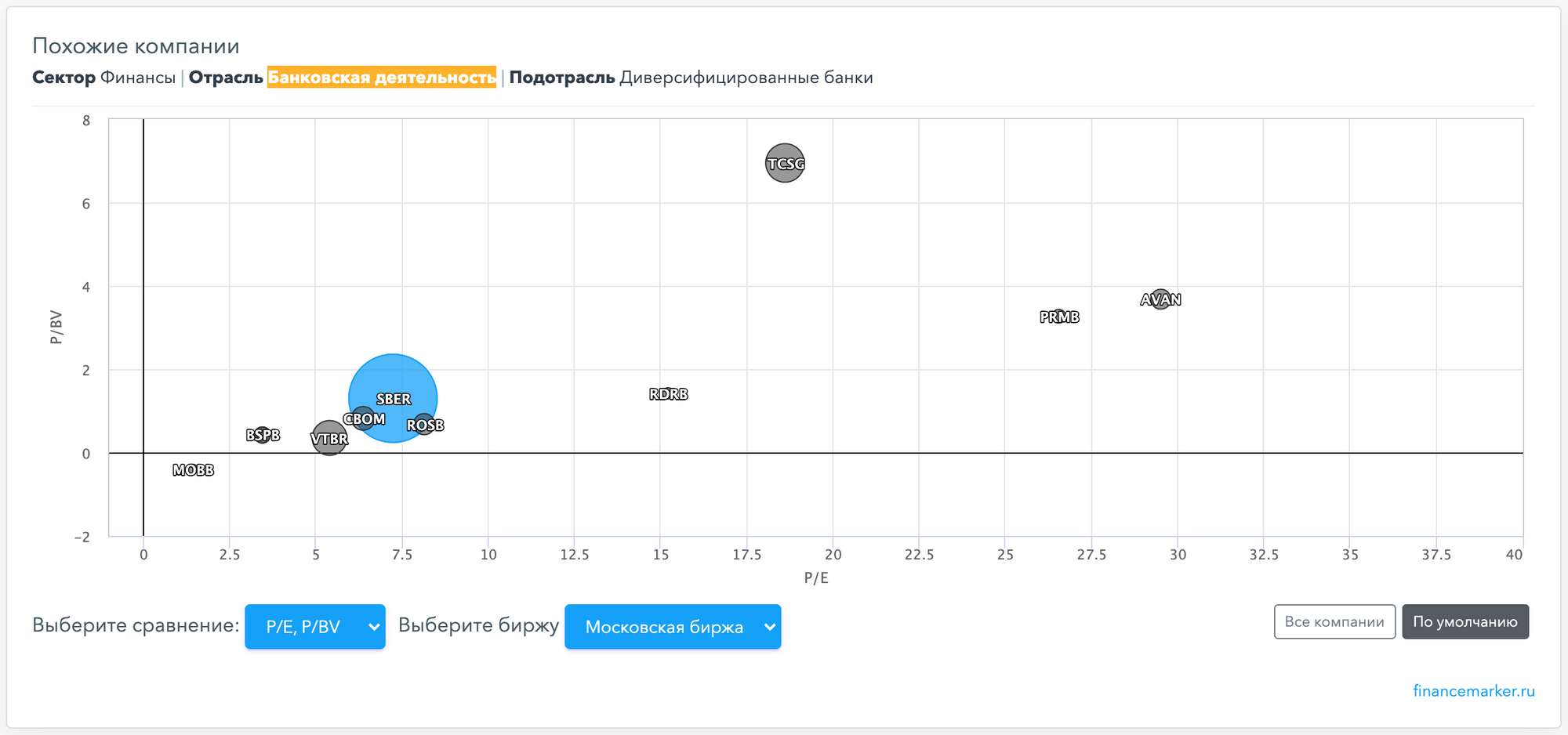Click the ROSB bubble
The height and width of the screenshot is (735, 1568).
point(424,425)
